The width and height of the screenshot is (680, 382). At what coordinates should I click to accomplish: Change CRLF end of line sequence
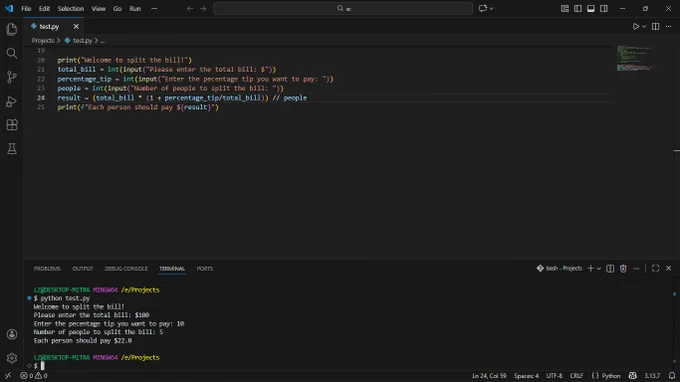pos(576,375)
